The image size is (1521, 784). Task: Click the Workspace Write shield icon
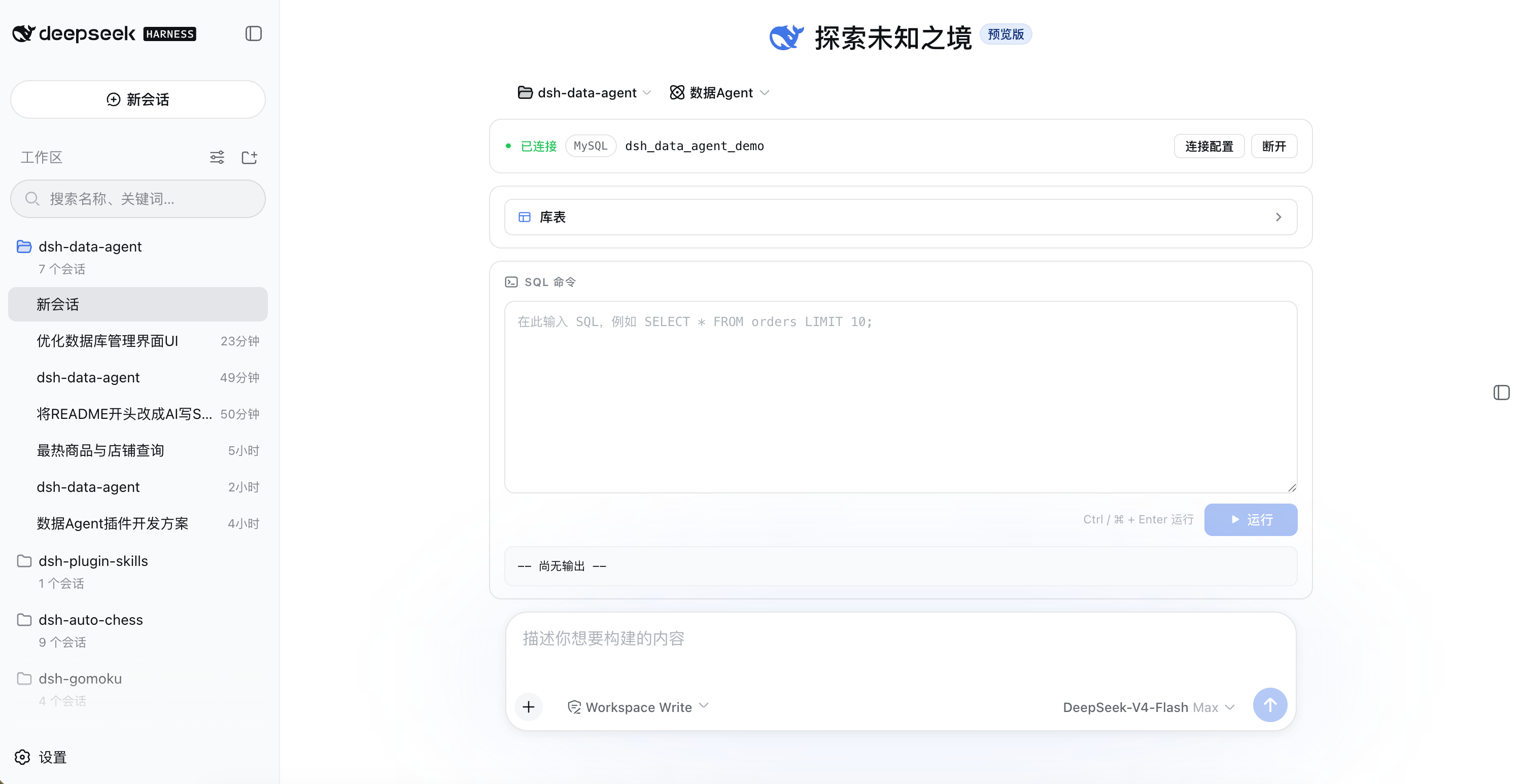(574, 707)
